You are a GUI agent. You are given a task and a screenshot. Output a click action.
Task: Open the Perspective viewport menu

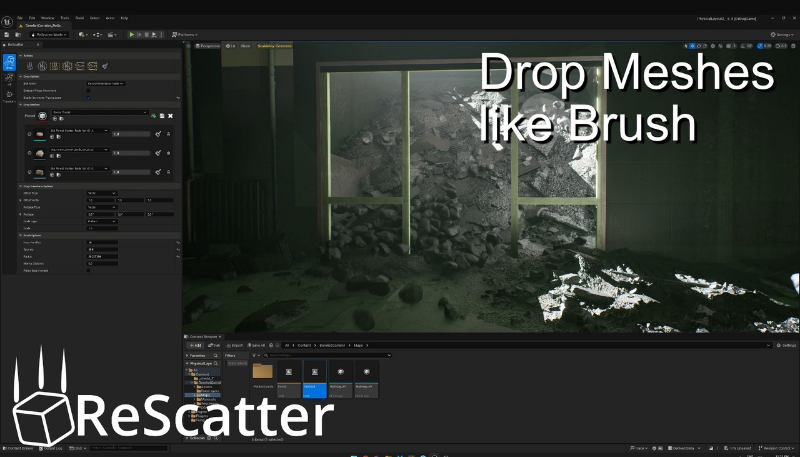pyautogui.click(x=207, y=46)
